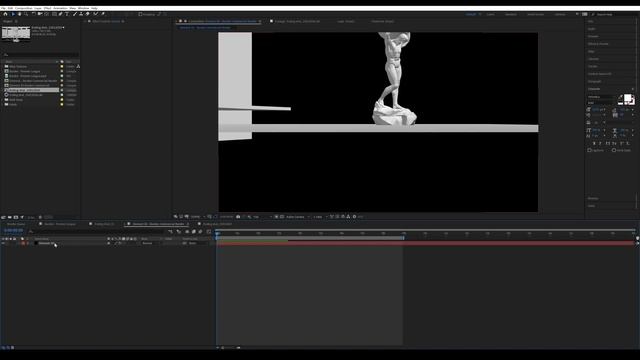Click the red label color of timeline layer

(x=23, y=243)
